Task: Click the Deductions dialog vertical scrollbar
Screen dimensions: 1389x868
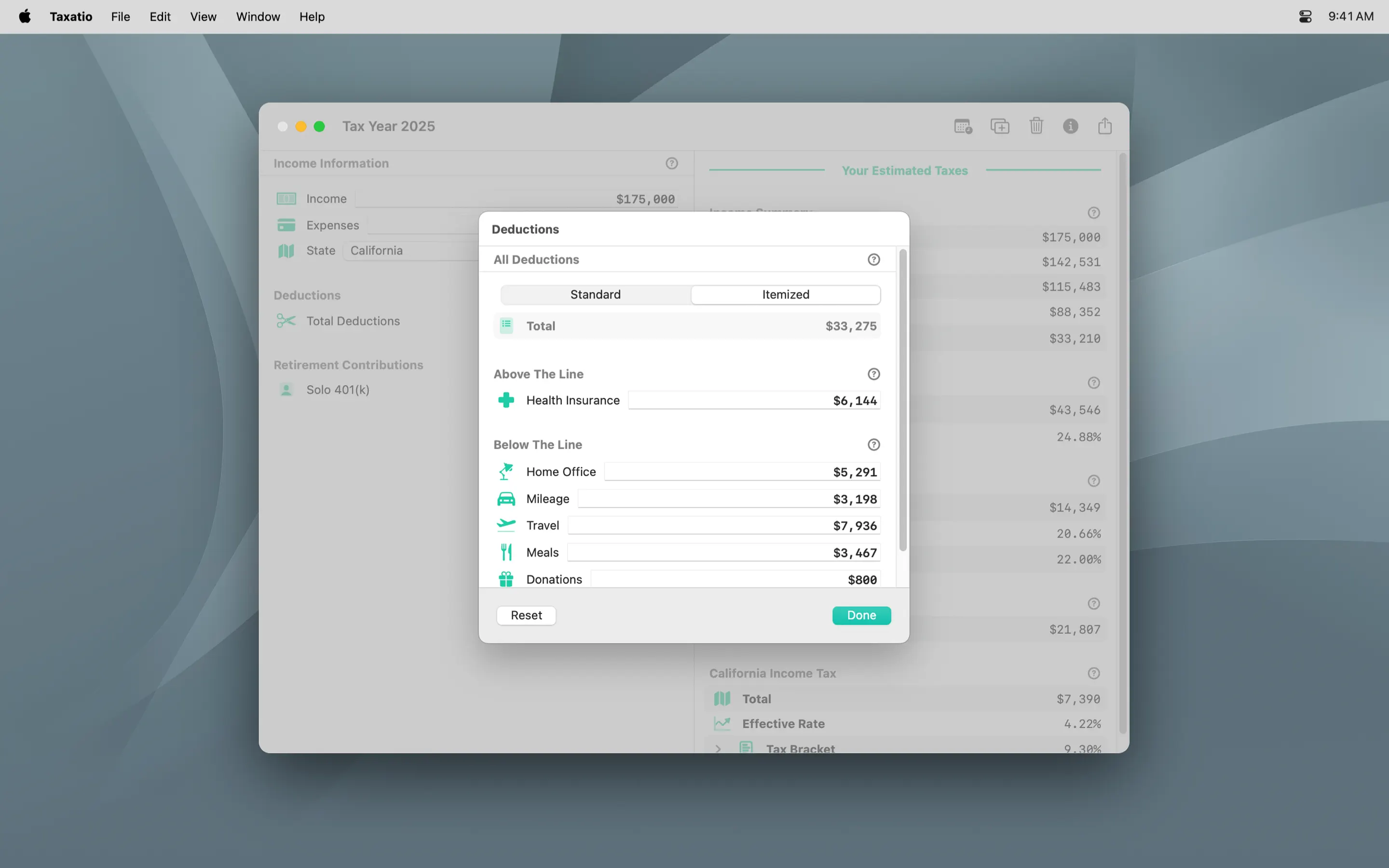Action: point(903,400)
